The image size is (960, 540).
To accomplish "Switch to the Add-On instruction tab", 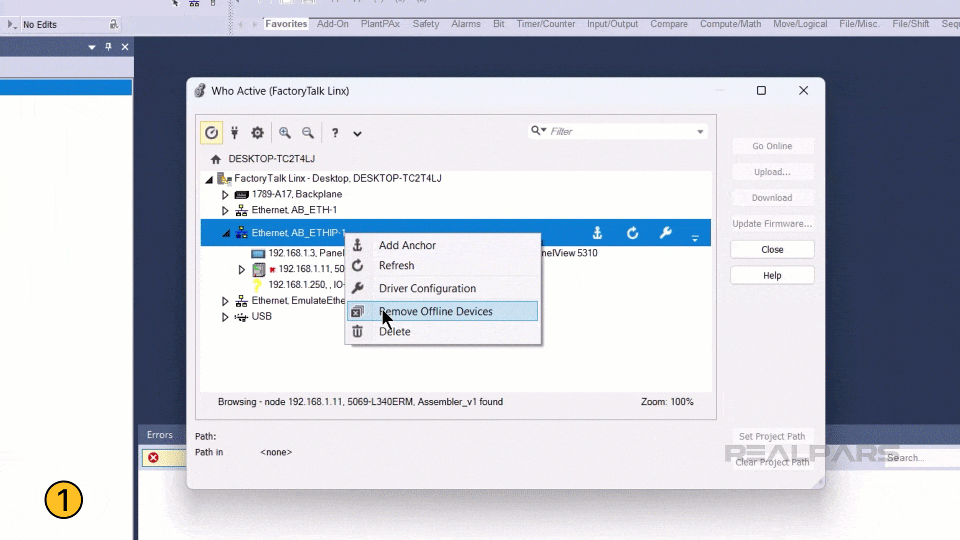I will coord(332,24).
